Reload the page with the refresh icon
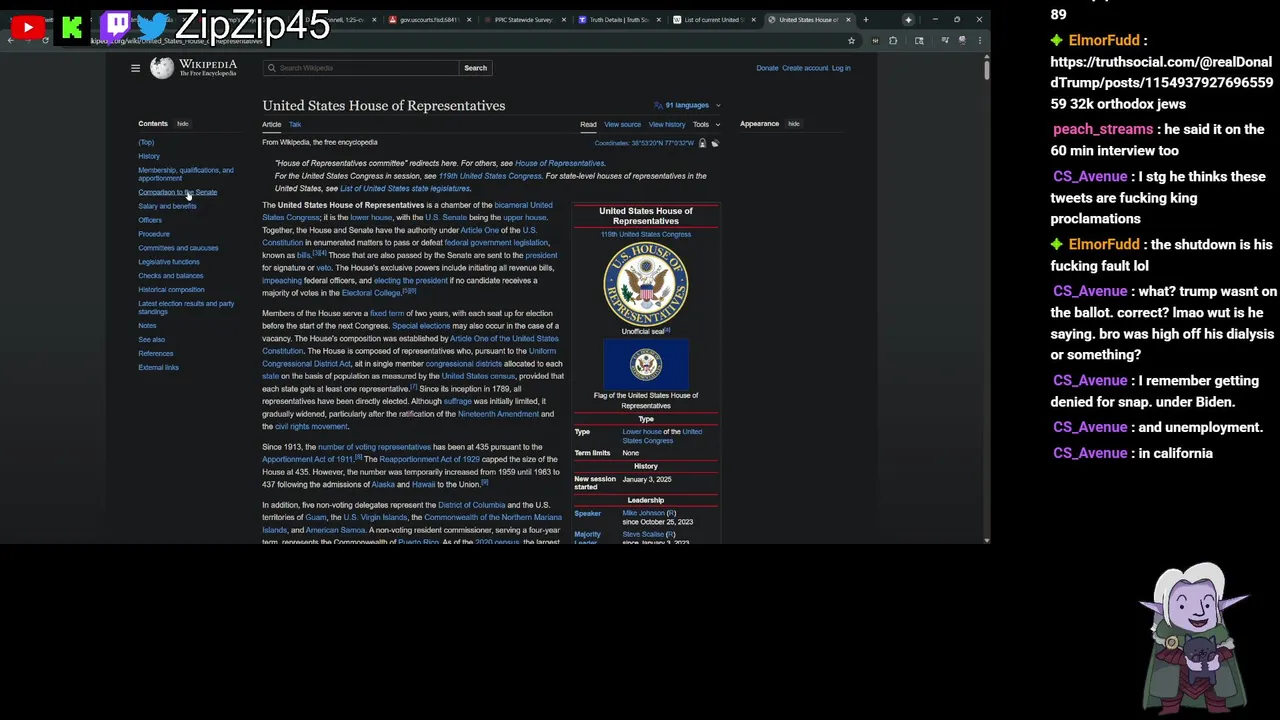Viewport: 1280px width, 720px height. click(x=45, y=41)
